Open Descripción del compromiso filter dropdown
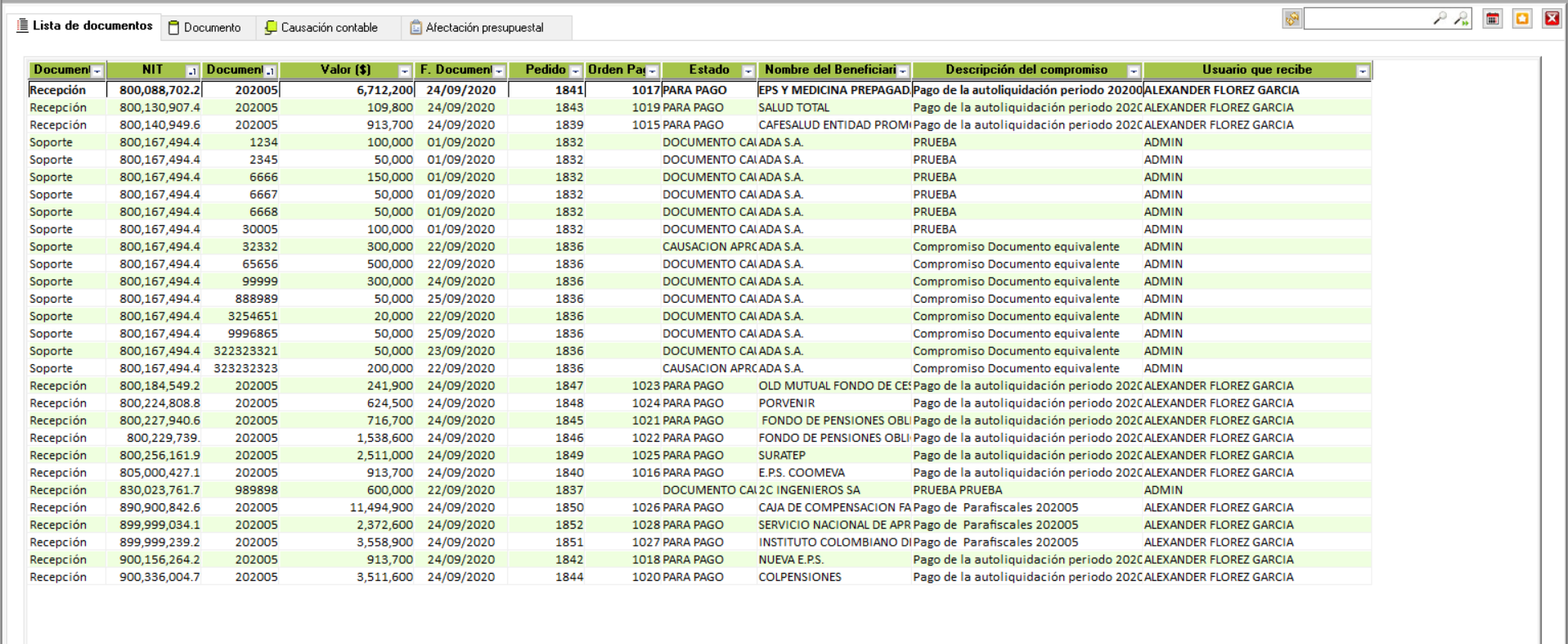 [1134, 71]
